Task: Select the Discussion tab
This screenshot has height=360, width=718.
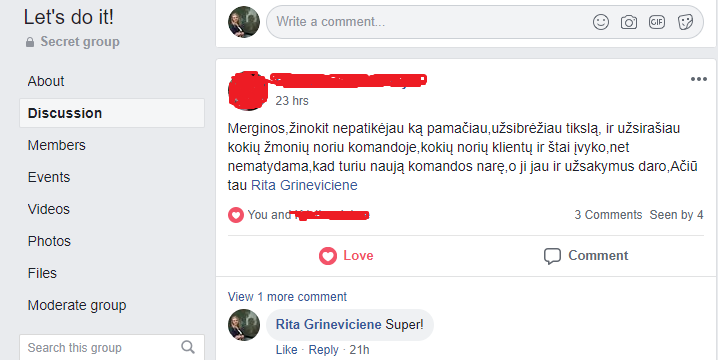Action: (x=112, y=113)
